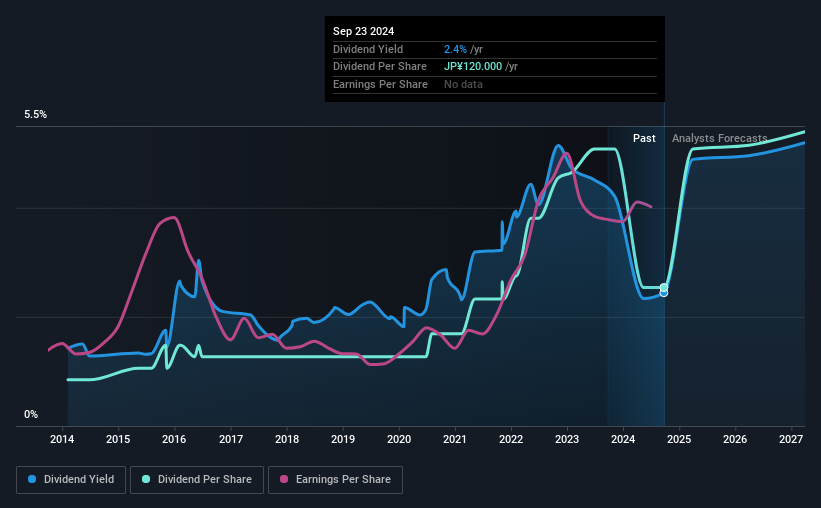Viewport: 821px width, 508px height.
Task: Click the teal Dividend Per Share legend dot
Action: pyautogui.click(x=146, y=479)
